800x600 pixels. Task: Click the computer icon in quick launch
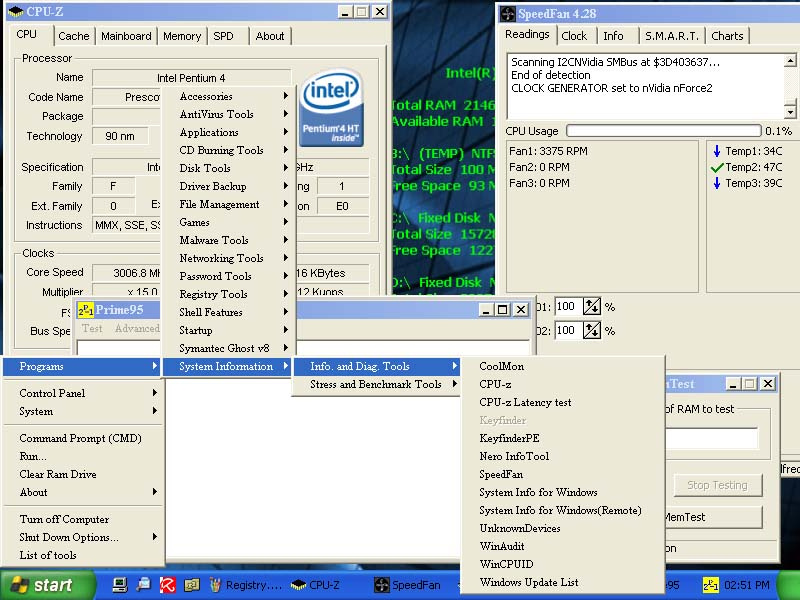click(120, 585)
